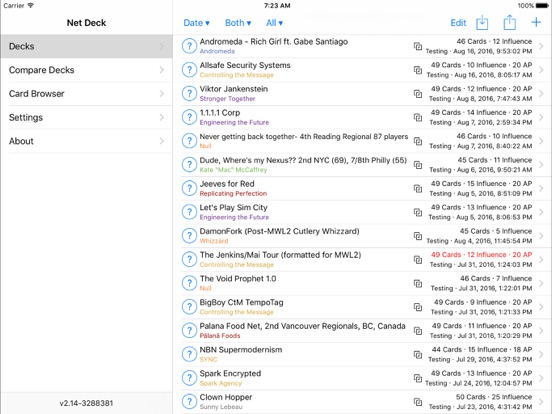
Task: Tap 'Testing · Aug 16, 2016, 9:53:02 PM' text
Action: click(479, 51)
